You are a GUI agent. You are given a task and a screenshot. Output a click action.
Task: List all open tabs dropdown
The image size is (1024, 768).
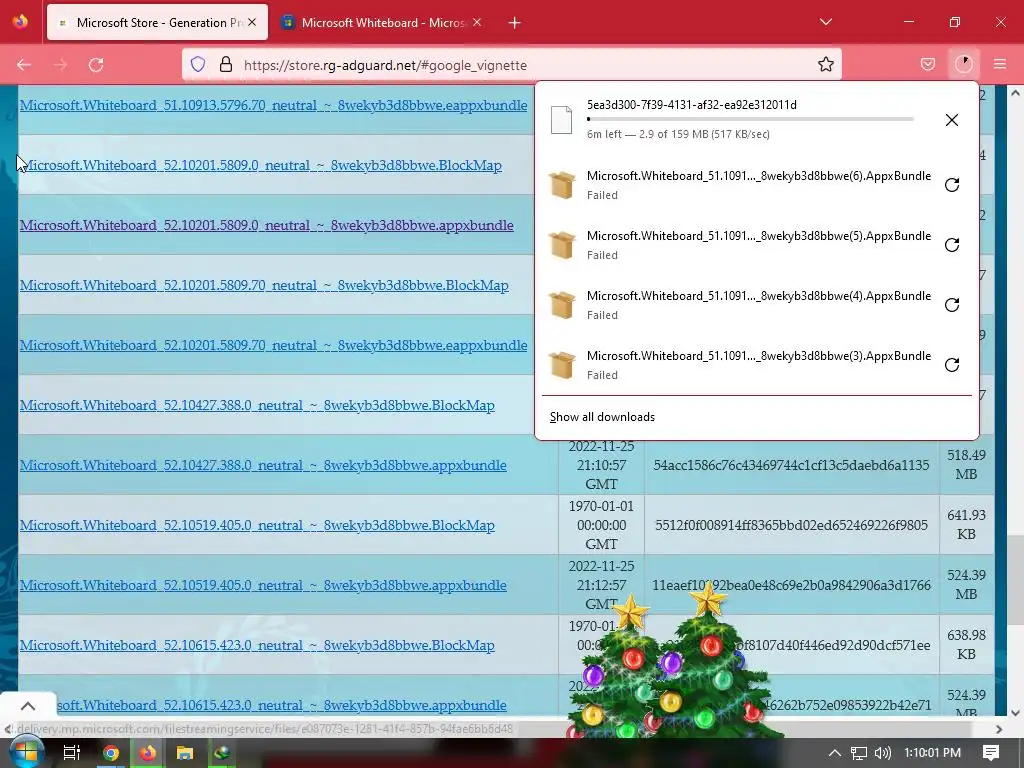[825, 22]
